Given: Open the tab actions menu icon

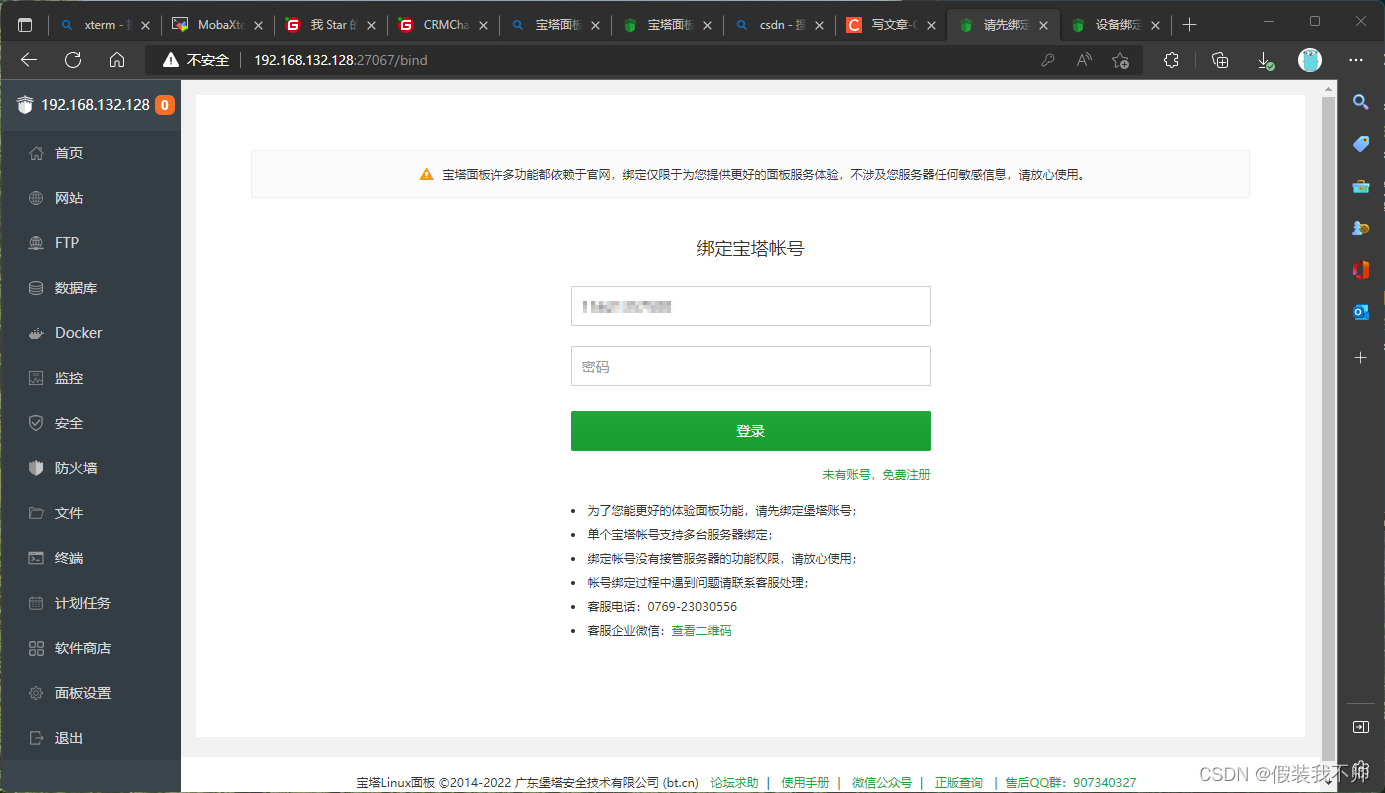Looking at the screenshot, I should pos(25,25).
